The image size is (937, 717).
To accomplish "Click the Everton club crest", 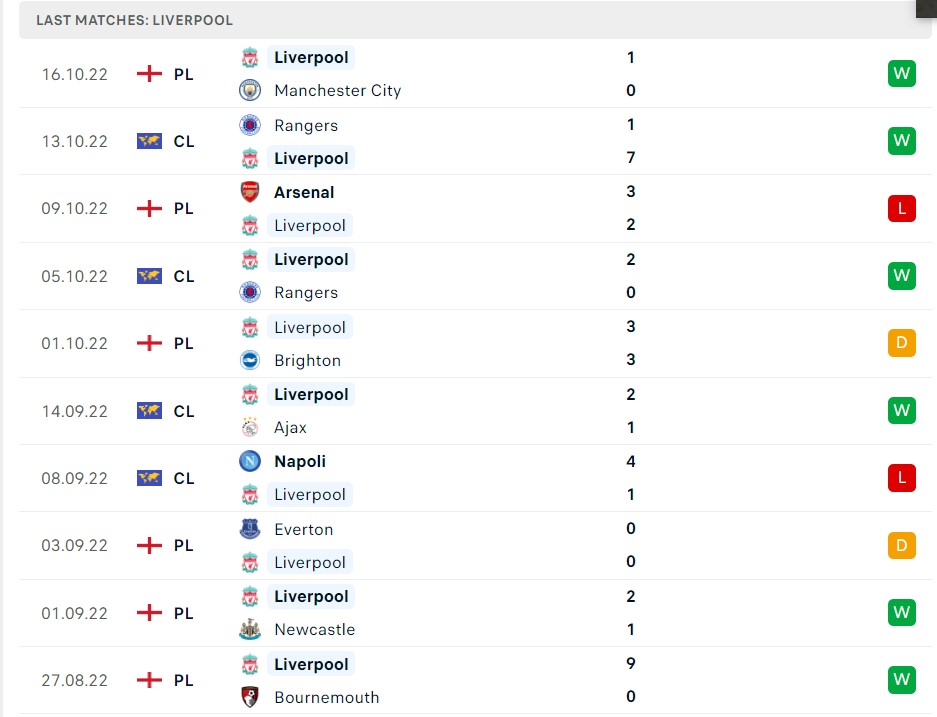I will [252, 529].
